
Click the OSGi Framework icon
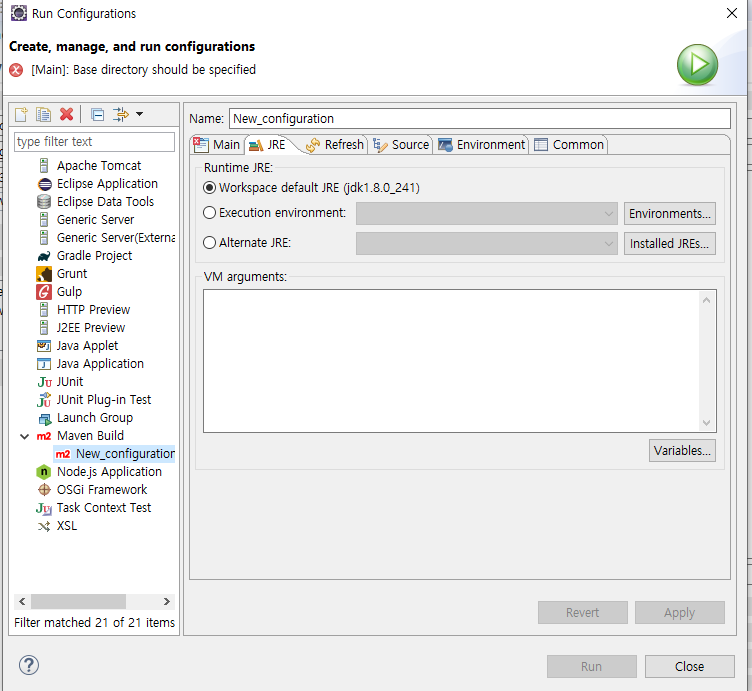pyautogui.click(x=44, y=490)
